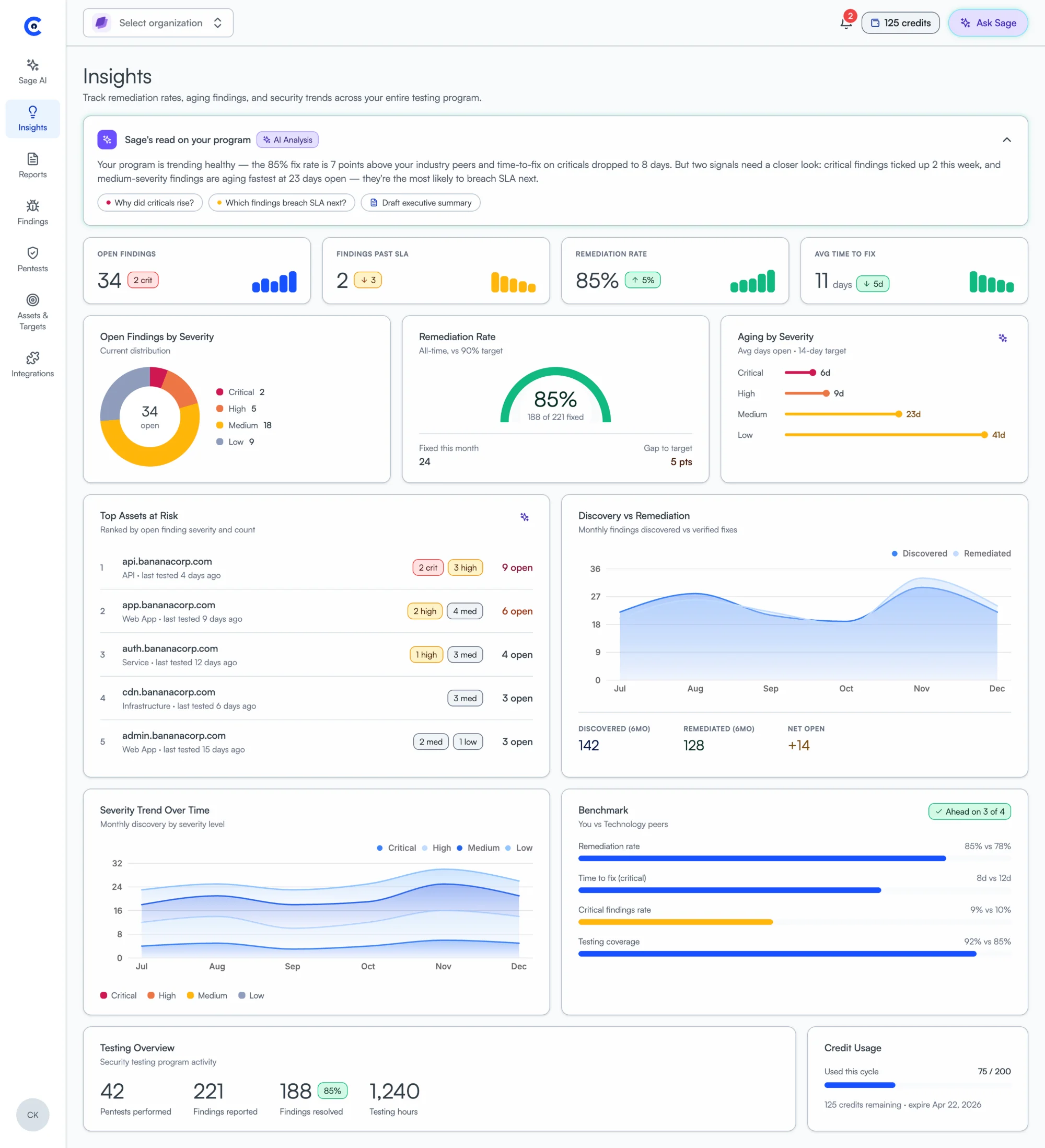Click the Medium 18 legend entry
This screenshot has width=1045, height=1148.
[x=243, y=425]
